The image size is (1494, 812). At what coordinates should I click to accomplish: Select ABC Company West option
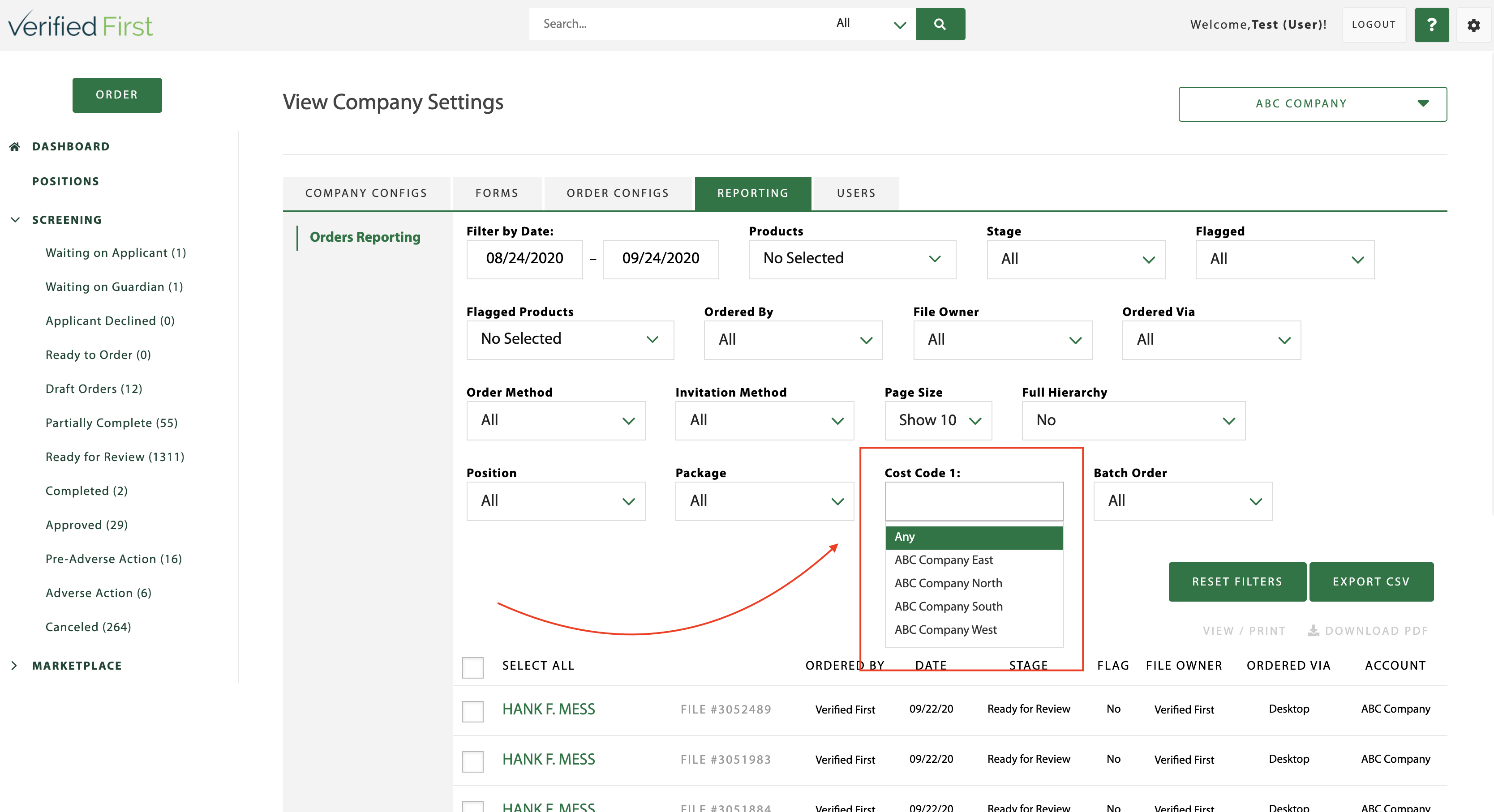click(x=974, y=630)
